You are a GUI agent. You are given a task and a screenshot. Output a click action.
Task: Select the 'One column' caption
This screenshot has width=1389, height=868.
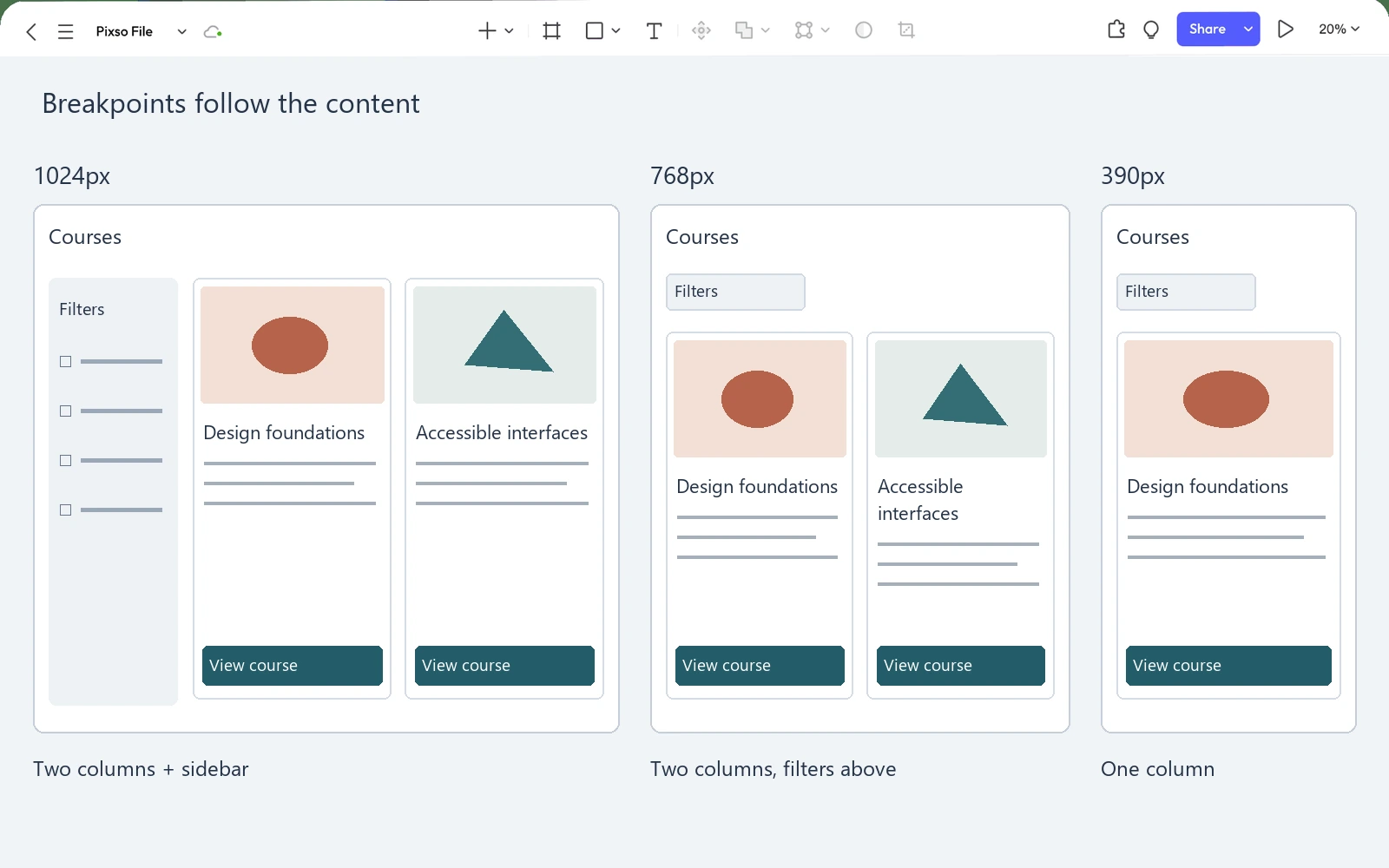[1157, 769]
